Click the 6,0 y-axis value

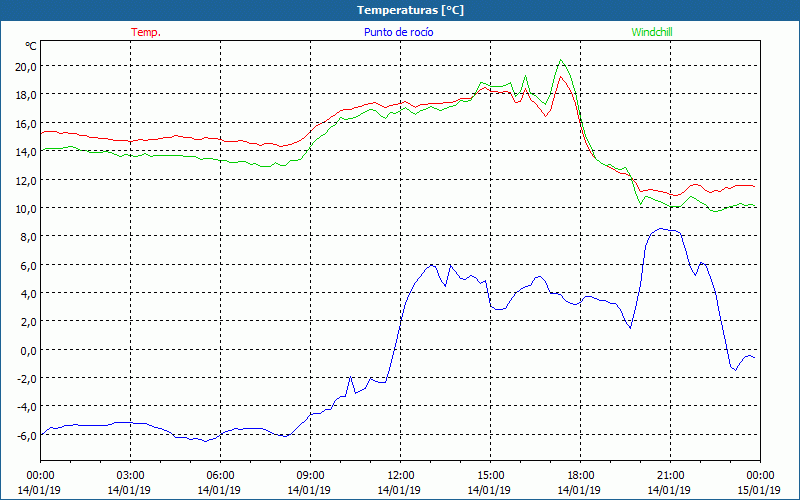pyautogui.click(x=28, y=265)
